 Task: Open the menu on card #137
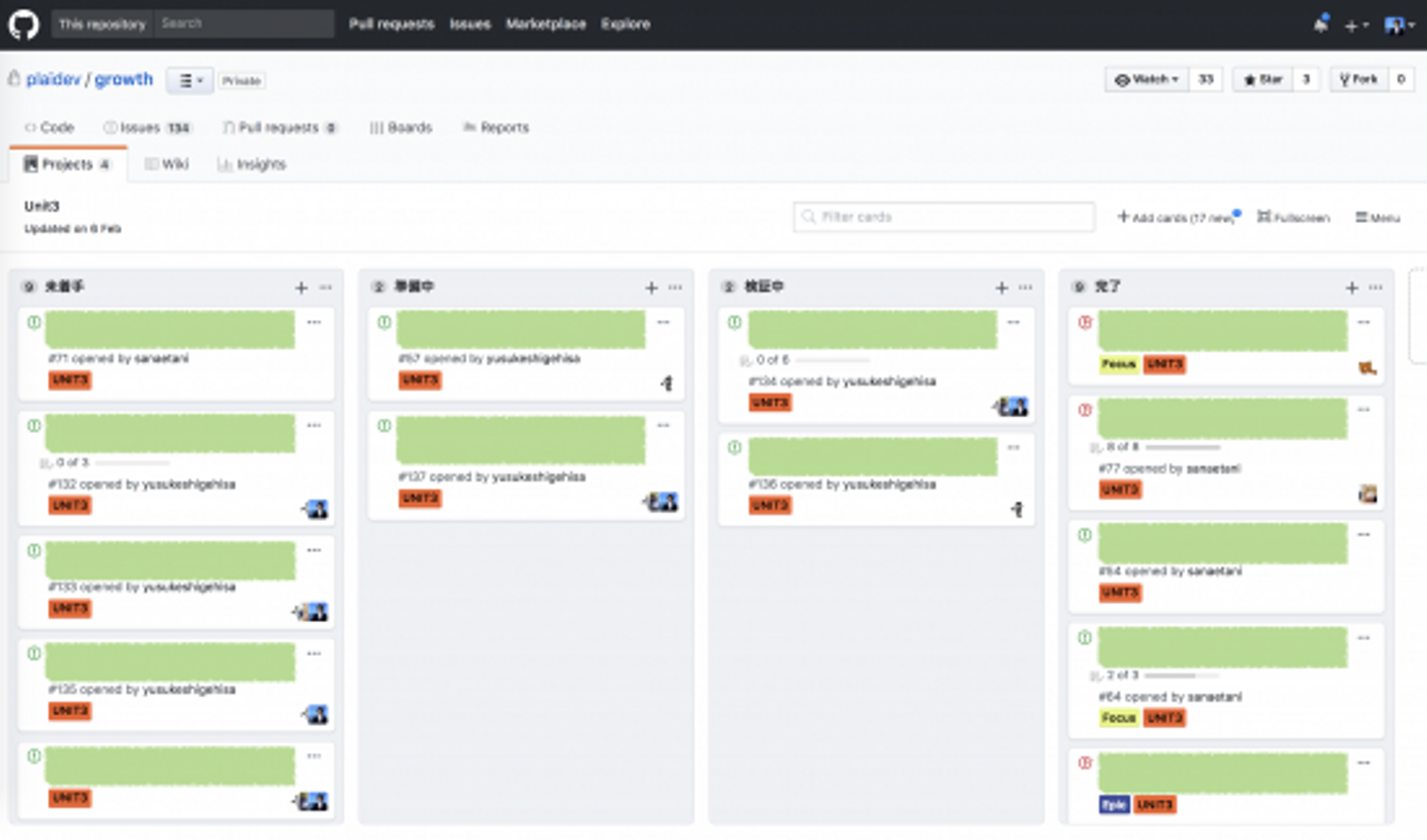tap(664, 425)
